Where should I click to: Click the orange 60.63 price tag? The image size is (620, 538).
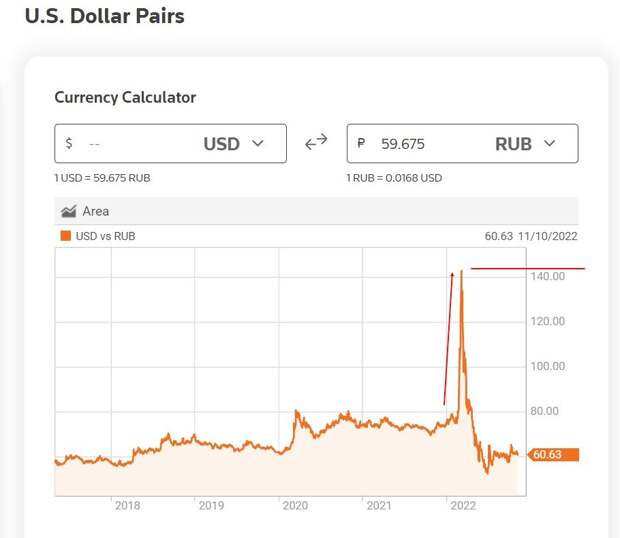[x=554, y=455]
